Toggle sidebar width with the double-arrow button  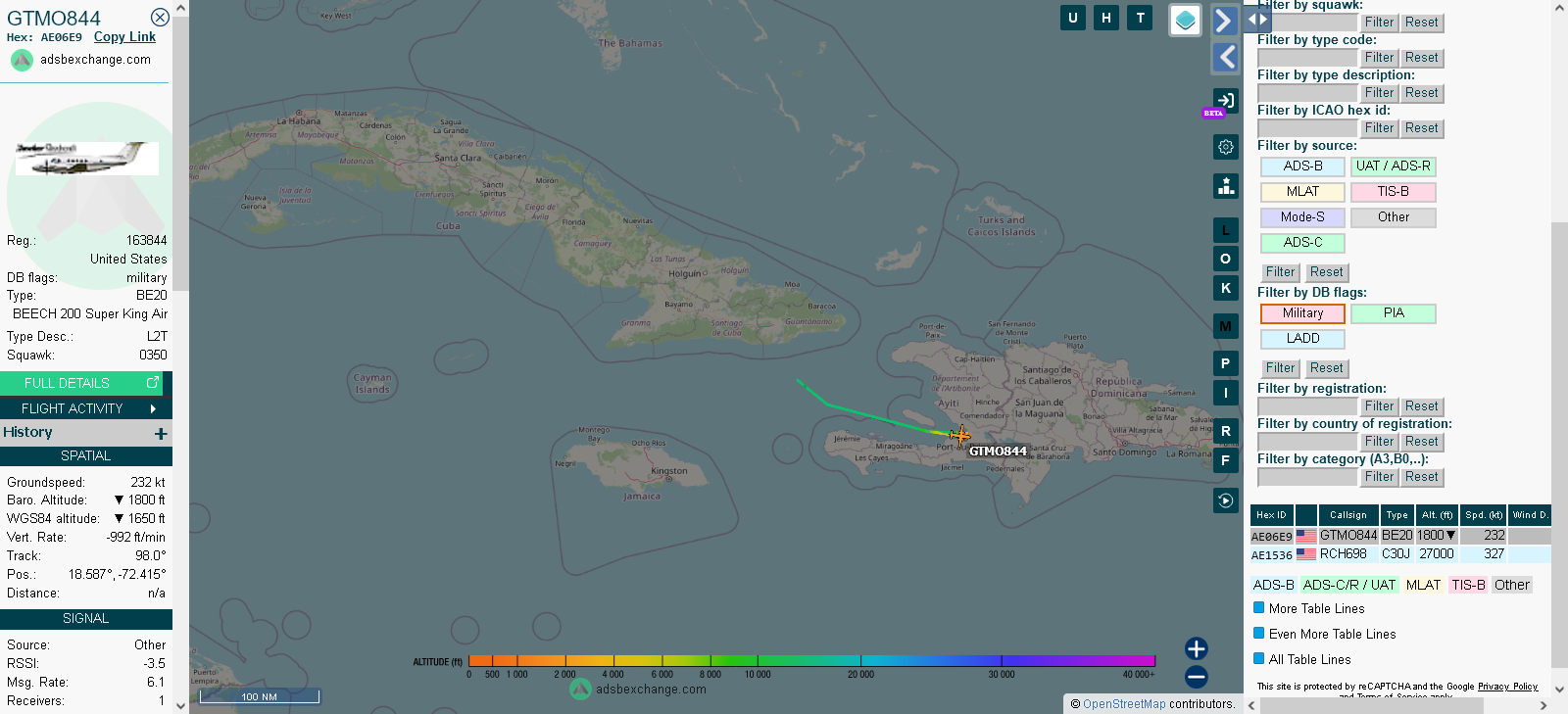point(1257,19)
